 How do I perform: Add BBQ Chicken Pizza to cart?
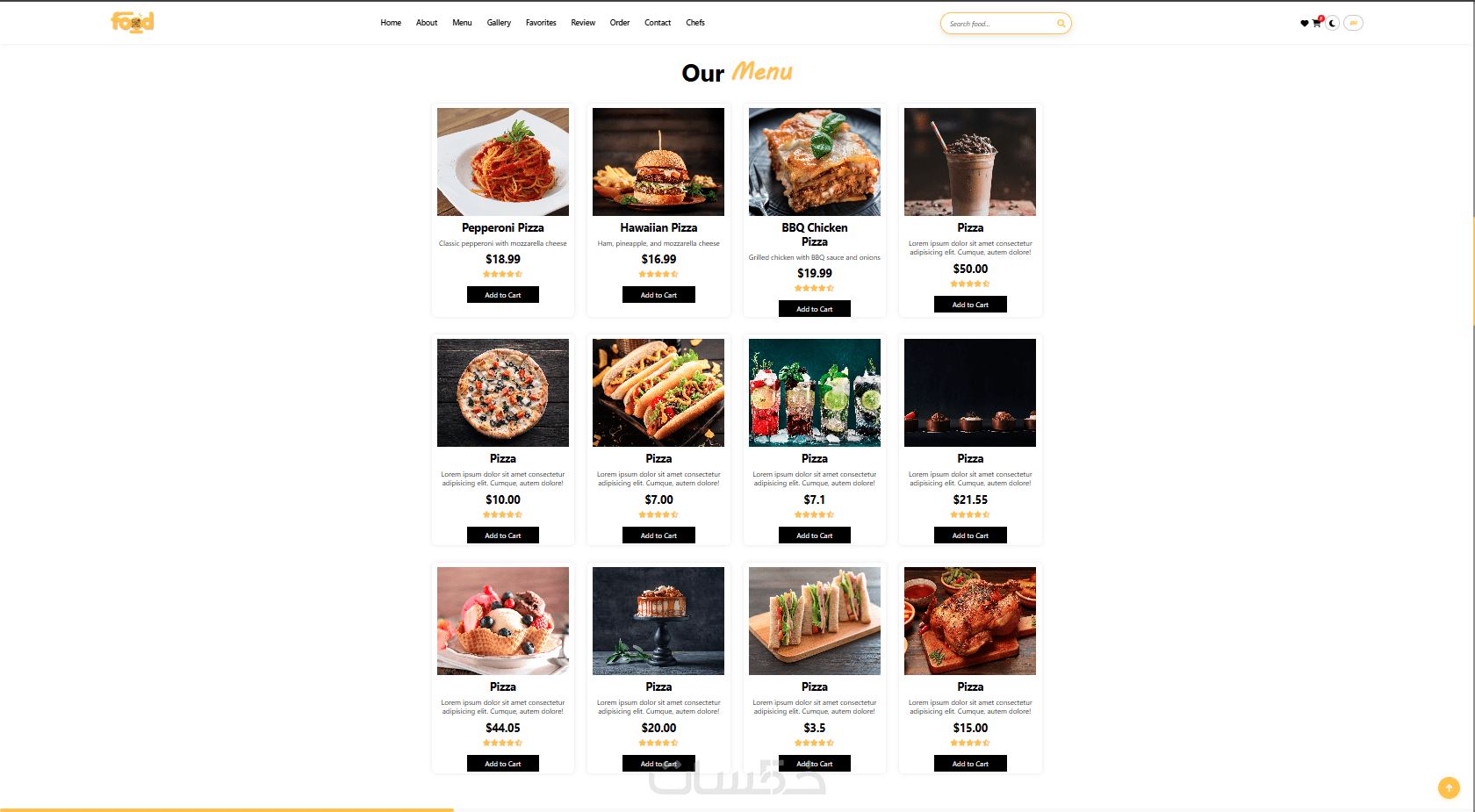(815, 309)
